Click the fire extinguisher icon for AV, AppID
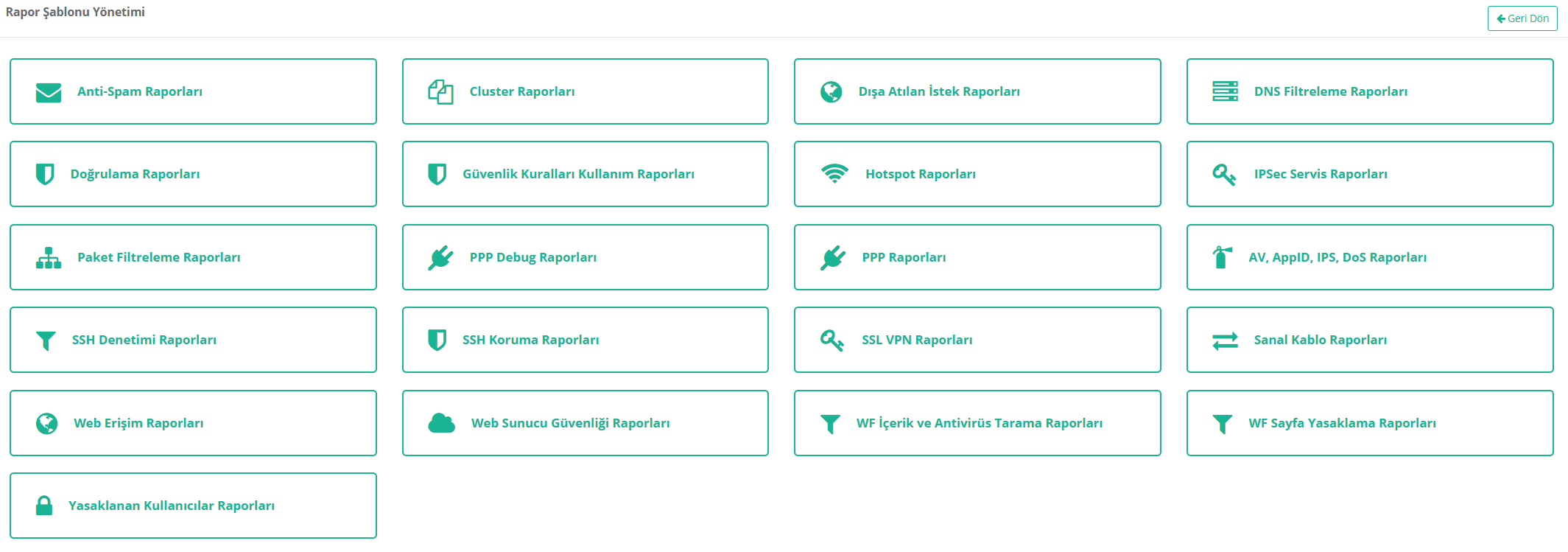Image resolution: width=1568 pixels, height=552 pixels. [x=1222, y=257]
